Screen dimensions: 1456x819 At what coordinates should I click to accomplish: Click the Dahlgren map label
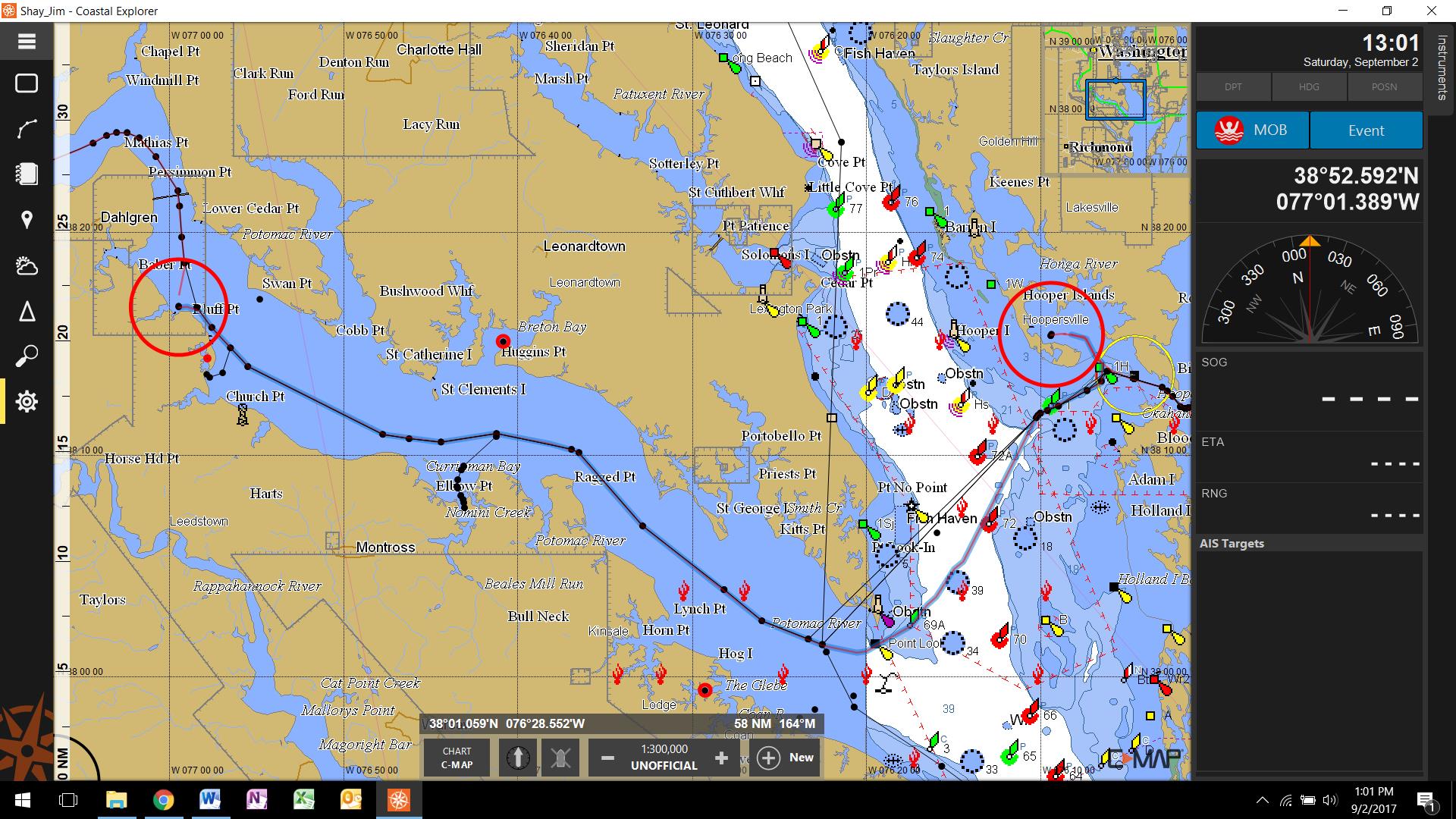click(x=129, y=218)
